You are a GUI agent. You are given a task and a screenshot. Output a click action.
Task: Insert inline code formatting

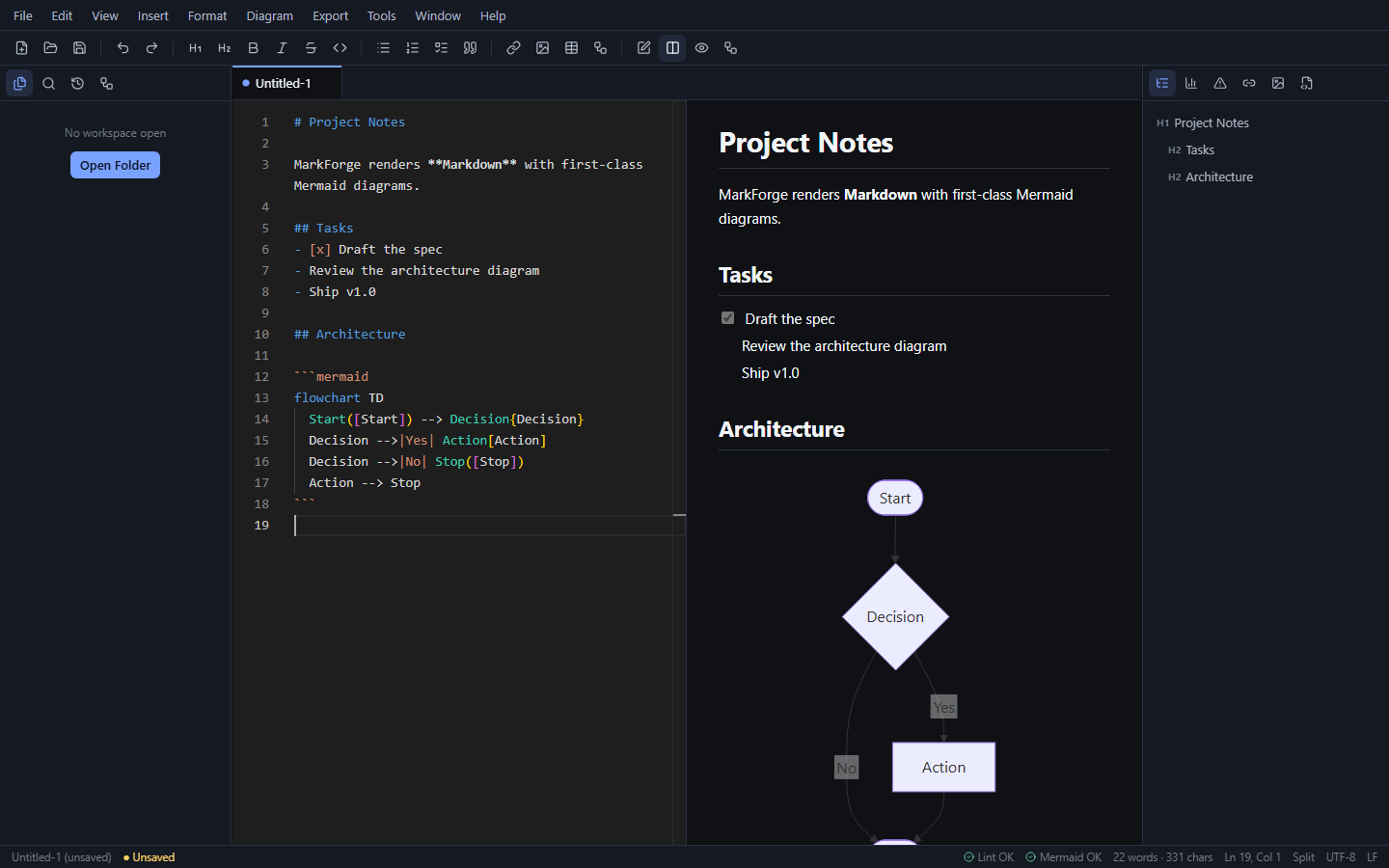point(340,48)
